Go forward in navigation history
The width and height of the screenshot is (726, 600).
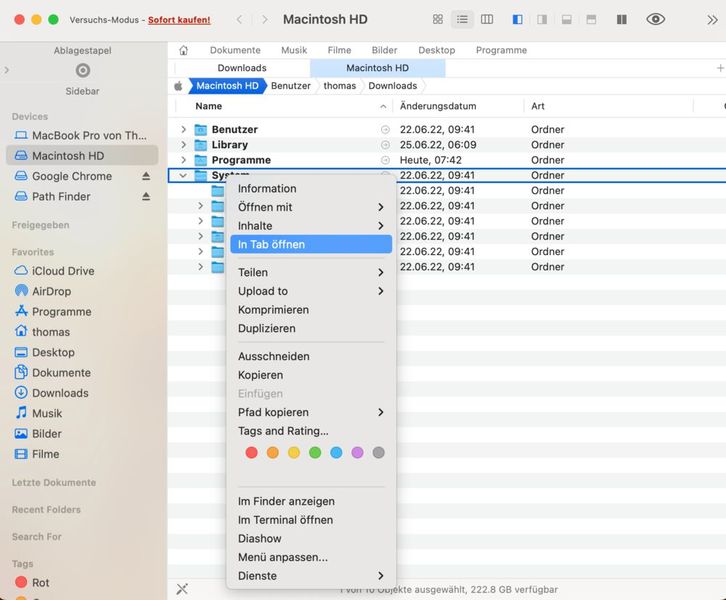click(x=264, y=19)
